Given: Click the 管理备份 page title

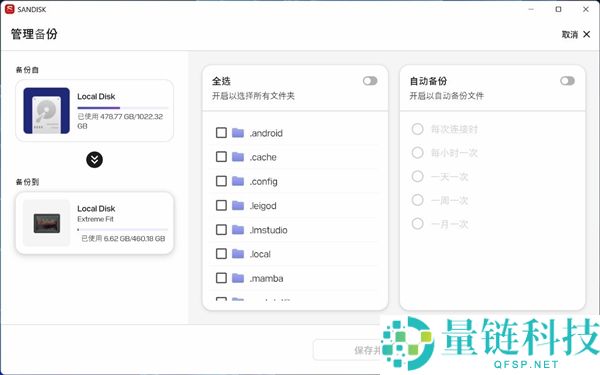Looking at the screenshot, I should click(x=34, y=34).
